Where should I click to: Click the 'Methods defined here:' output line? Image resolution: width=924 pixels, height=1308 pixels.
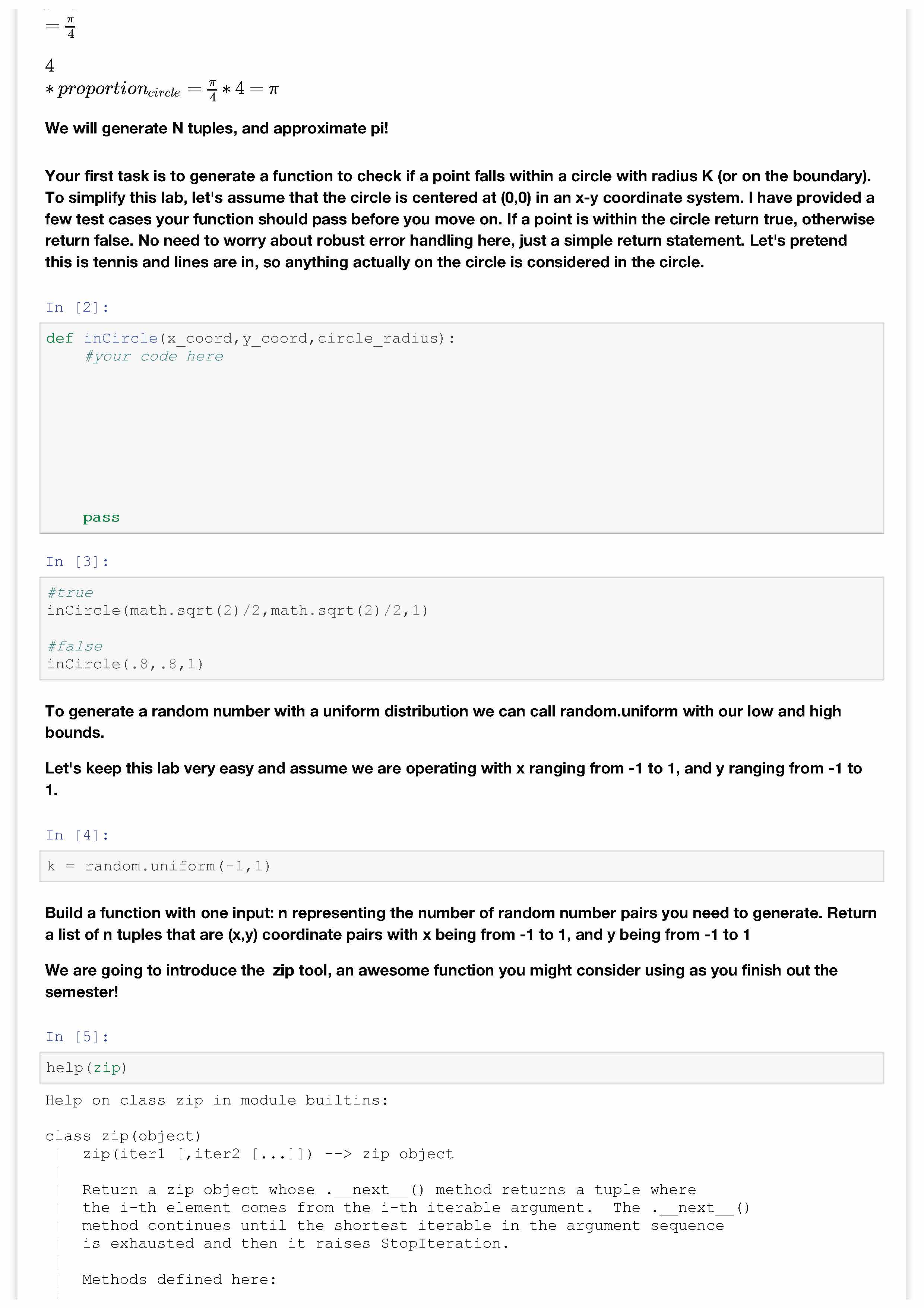tap(179, 1280)
